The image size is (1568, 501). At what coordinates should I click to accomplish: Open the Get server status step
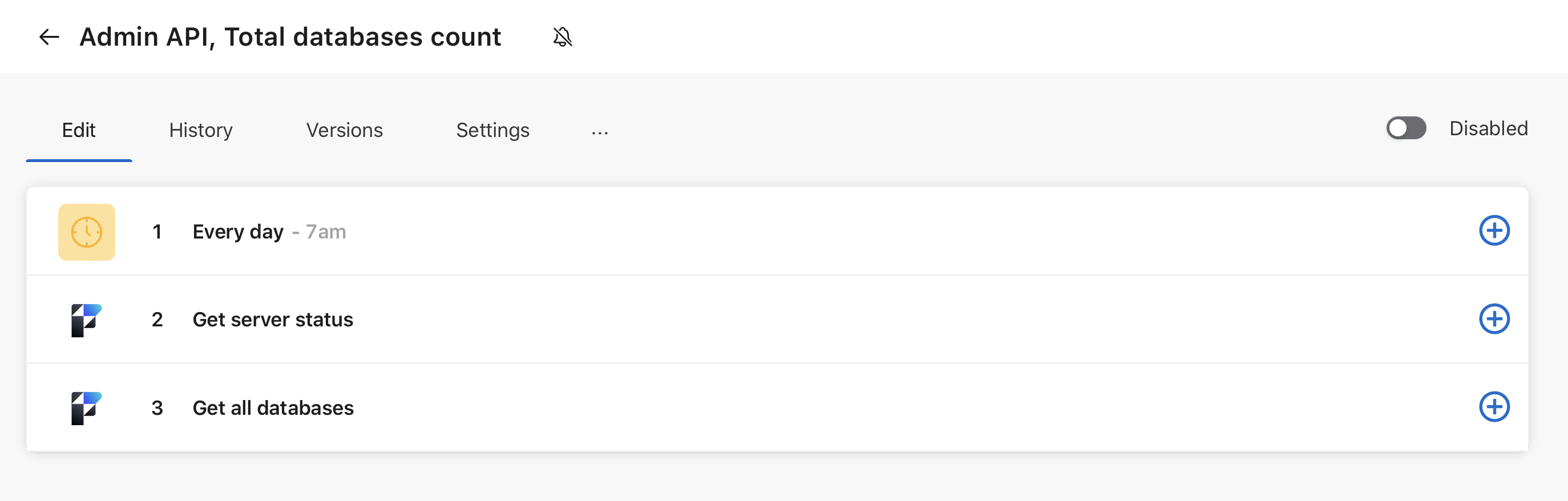coord(777,320)
